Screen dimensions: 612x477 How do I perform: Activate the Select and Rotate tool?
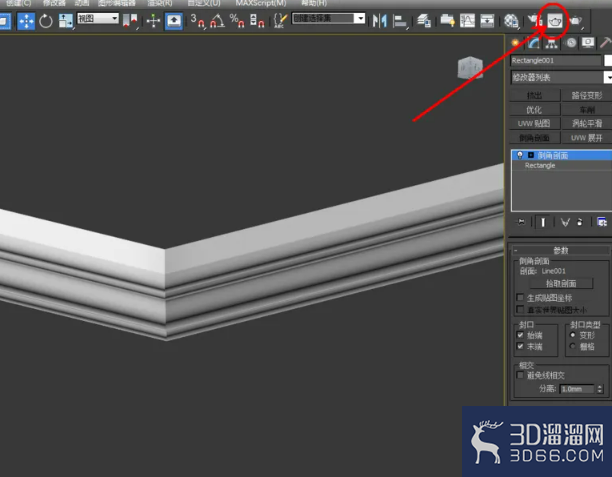pyautogui.click(x=46, y=21)
